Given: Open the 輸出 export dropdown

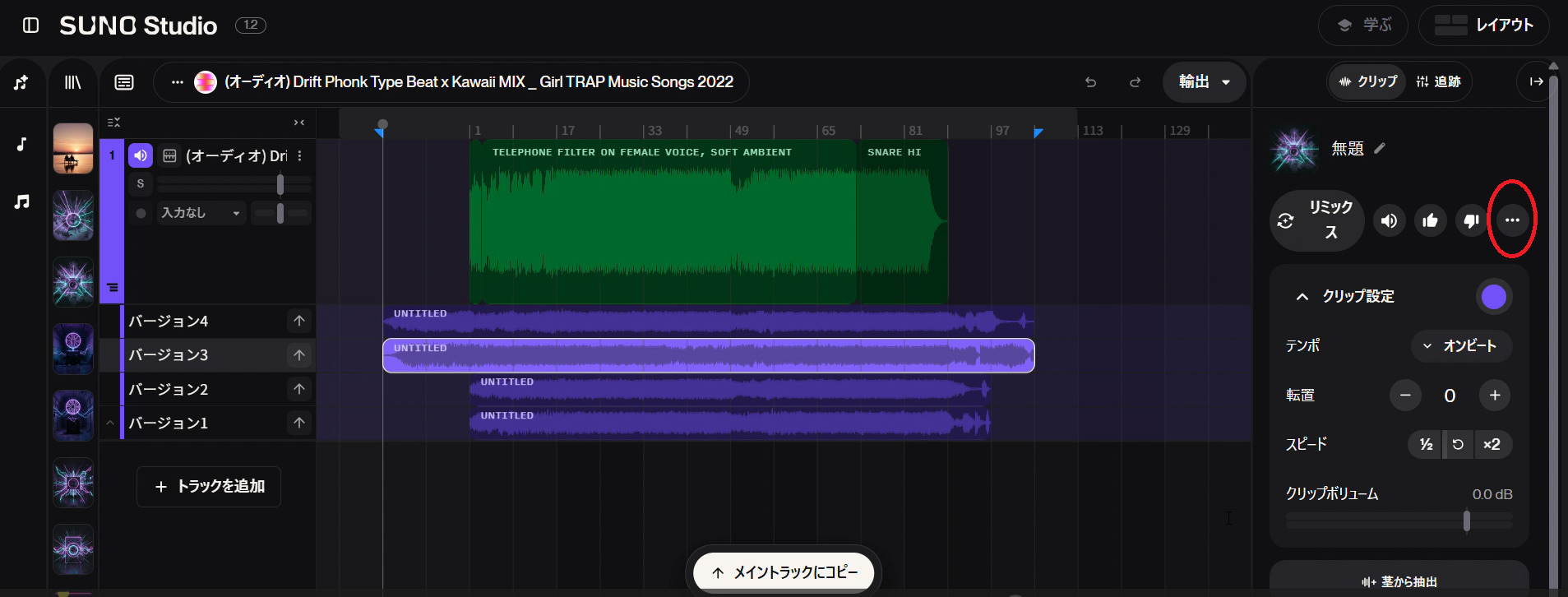Looking at the screenshot, I should [x=1205, y=82].
